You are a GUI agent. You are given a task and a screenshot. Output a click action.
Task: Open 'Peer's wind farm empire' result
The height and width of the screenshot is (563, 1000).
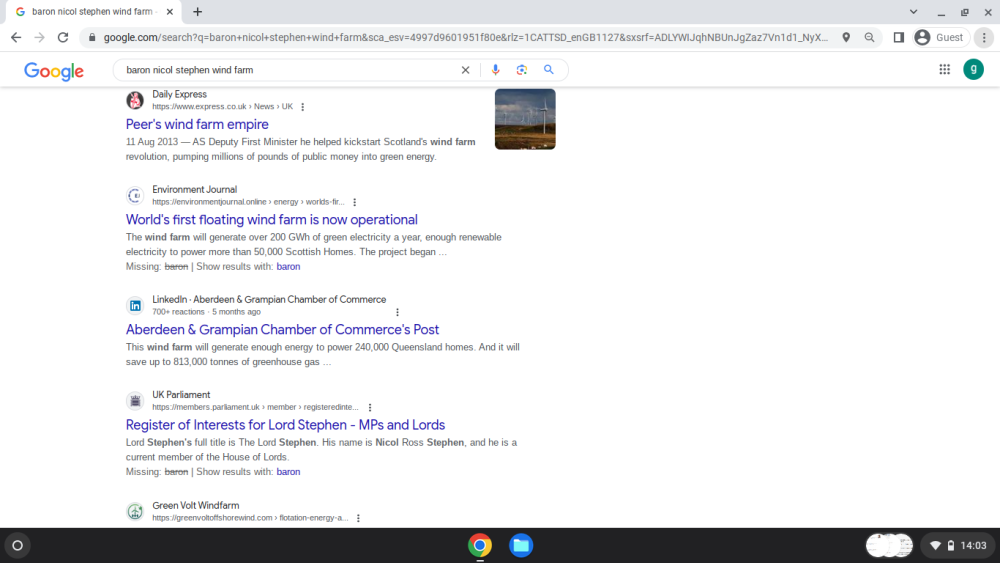click(197, 124)
